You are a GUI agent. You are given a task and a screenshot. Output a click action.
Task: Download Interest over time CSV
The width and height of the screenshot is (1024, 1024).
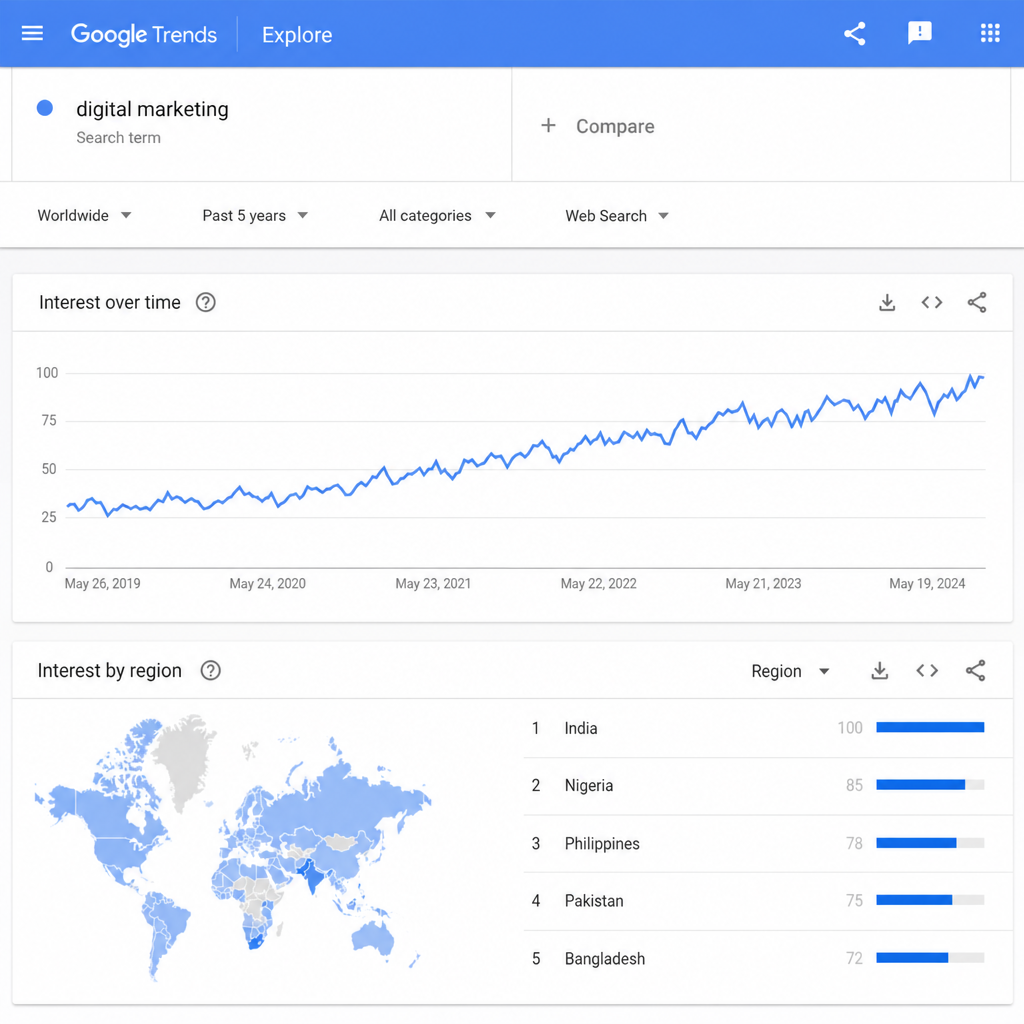click(887, 302)
